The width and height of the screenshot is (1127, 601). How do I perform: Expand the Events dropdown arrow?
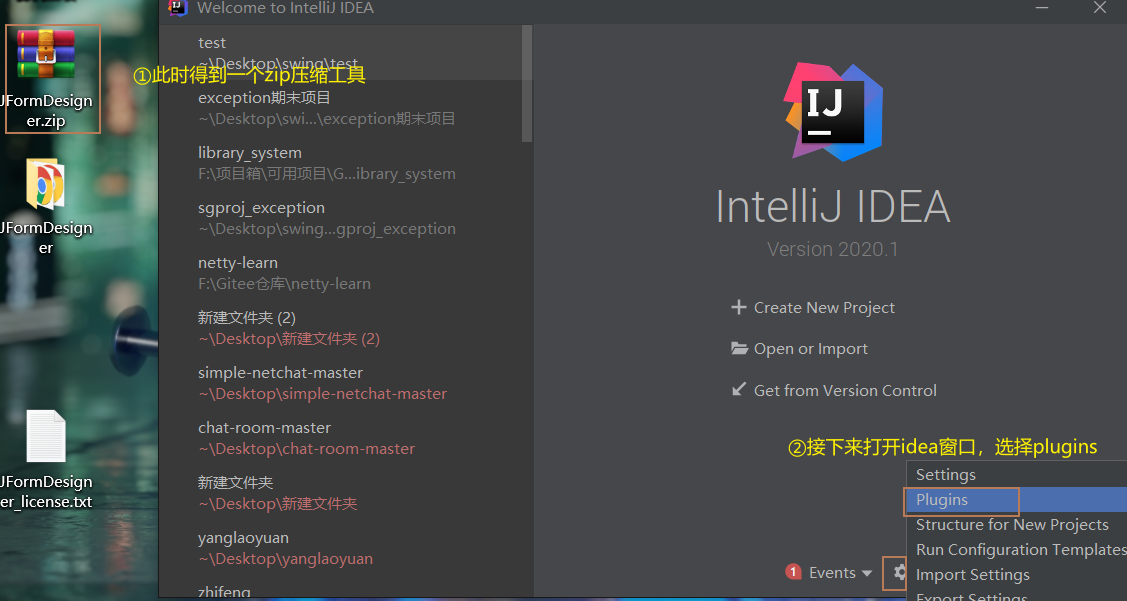[x=866, y=574]
